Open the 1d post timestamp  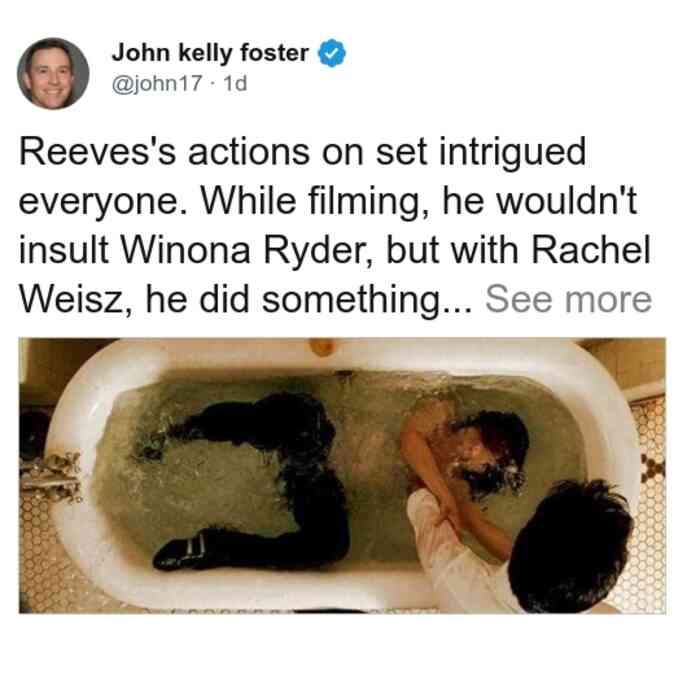(x=235, y=84)
